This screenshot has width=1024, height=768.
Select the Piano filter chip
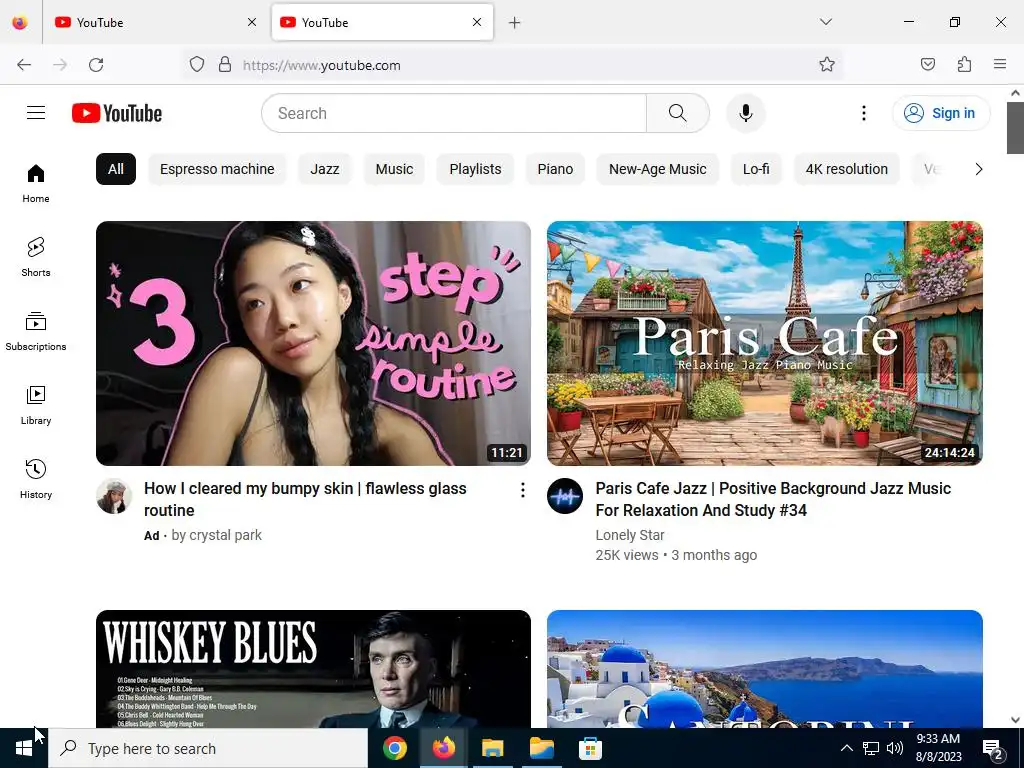pos(555,169)
